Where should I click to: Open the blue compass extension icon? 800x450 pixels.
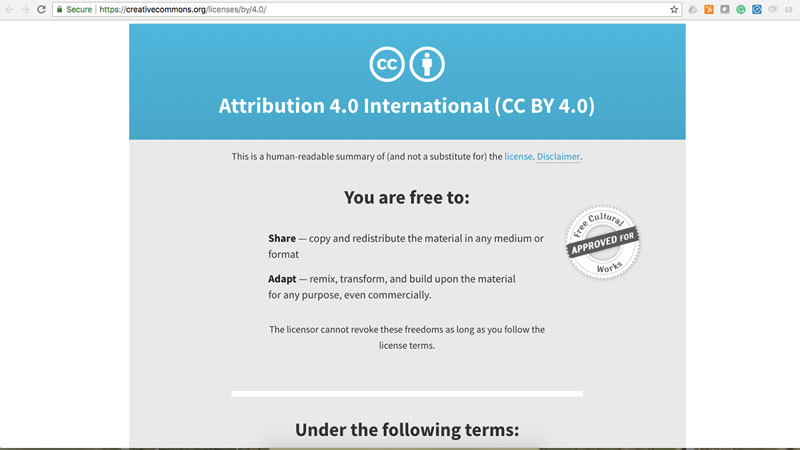point(757,9)
